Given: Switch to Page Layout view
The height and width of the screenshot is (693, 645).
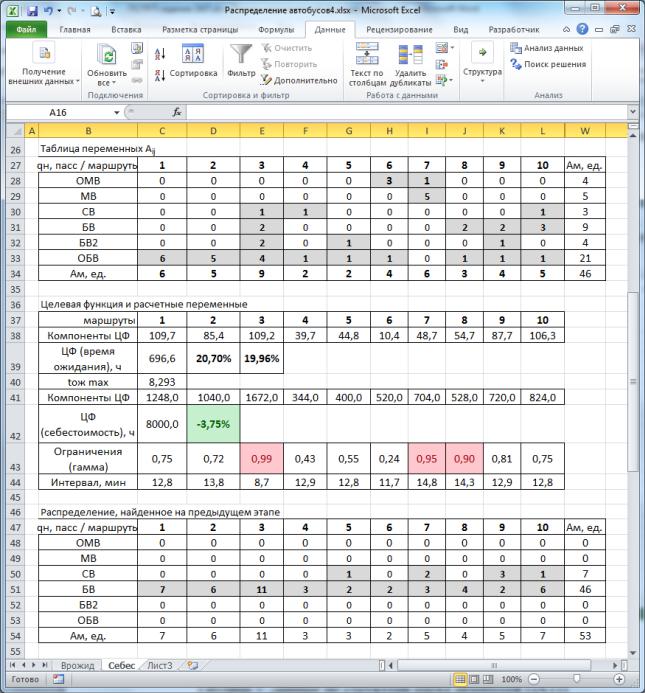Looking at the screenshot, I should [474, 679].
